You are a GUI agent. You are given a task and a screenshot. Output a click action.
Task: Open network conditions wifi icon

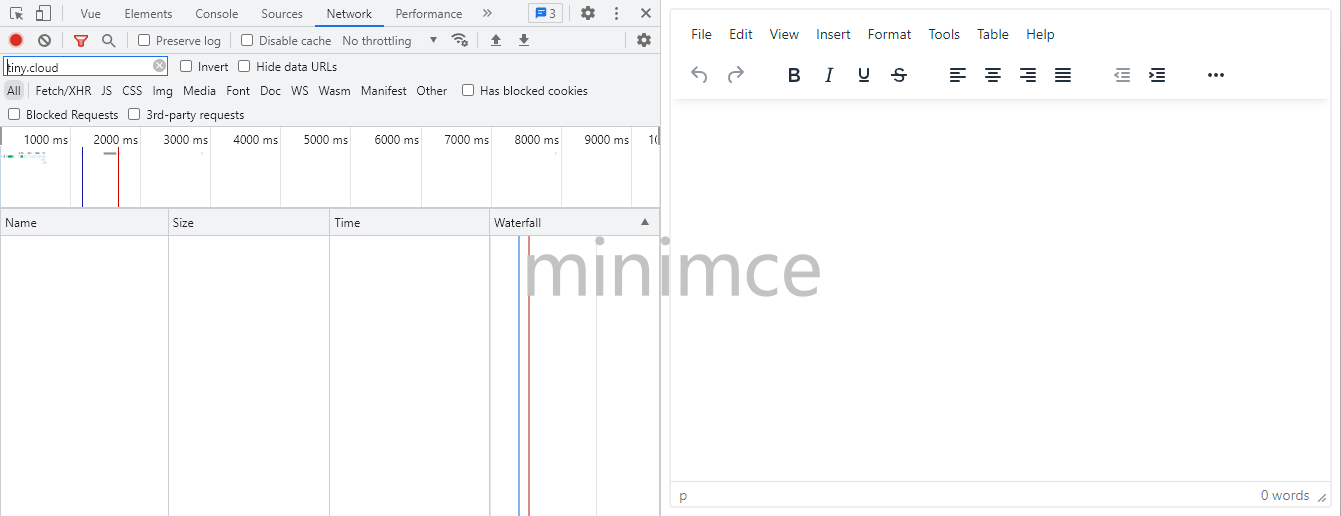click(x=460, y=40)
